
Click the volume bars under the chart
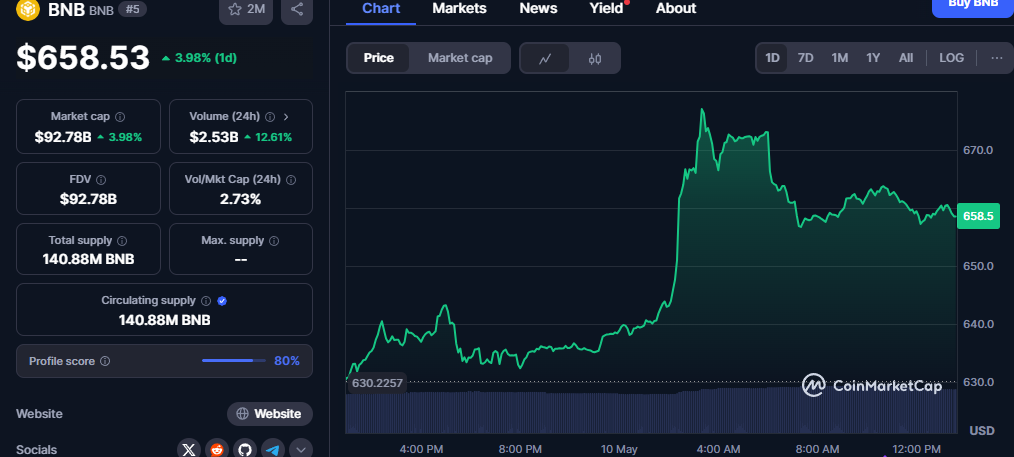click(651, 411)
